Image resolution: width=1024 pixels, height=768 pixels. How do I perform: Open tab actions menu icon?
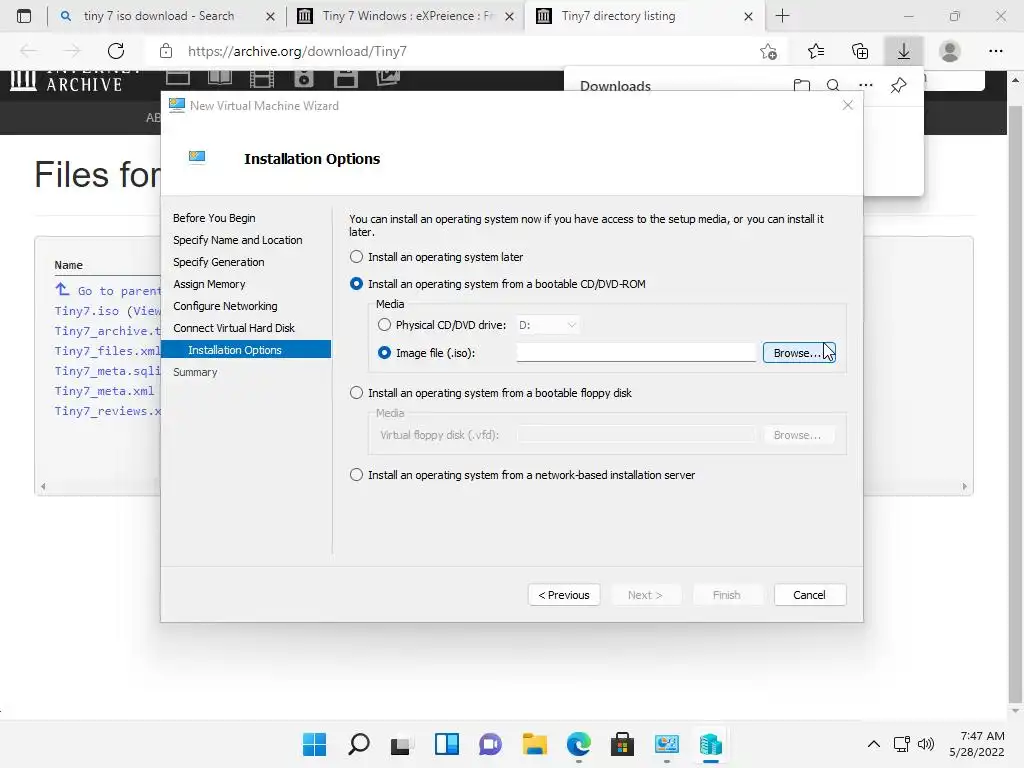pos(24,16)
